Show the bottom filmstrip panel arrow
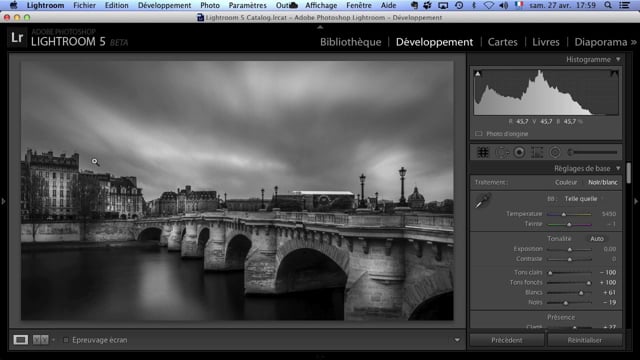The image size is (640, 360). [x=320, y=357]
